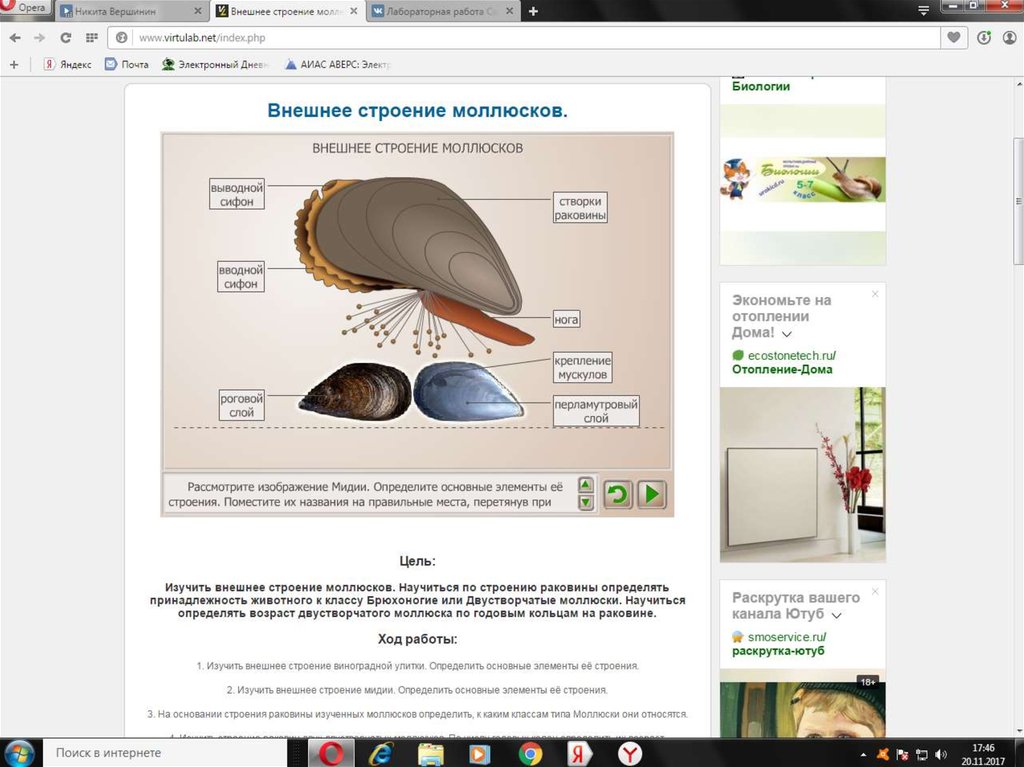
Task: Expand the Раскрутка вашего канала Ютуб chevron
Action: 836,614
